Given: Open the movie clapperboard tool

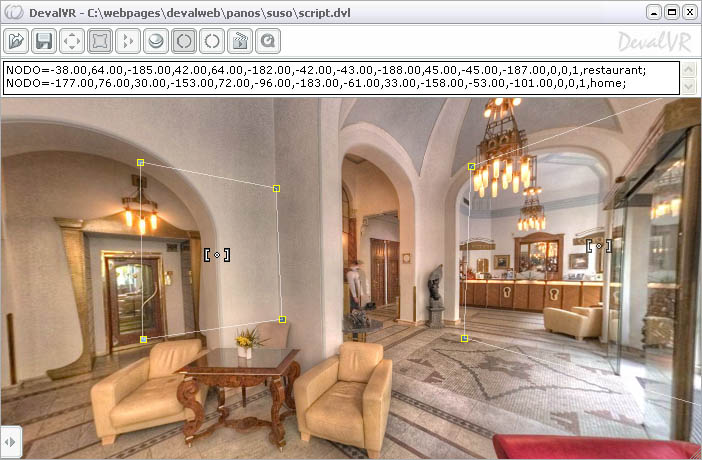Looking at the screenshot, I should [240, 41].
